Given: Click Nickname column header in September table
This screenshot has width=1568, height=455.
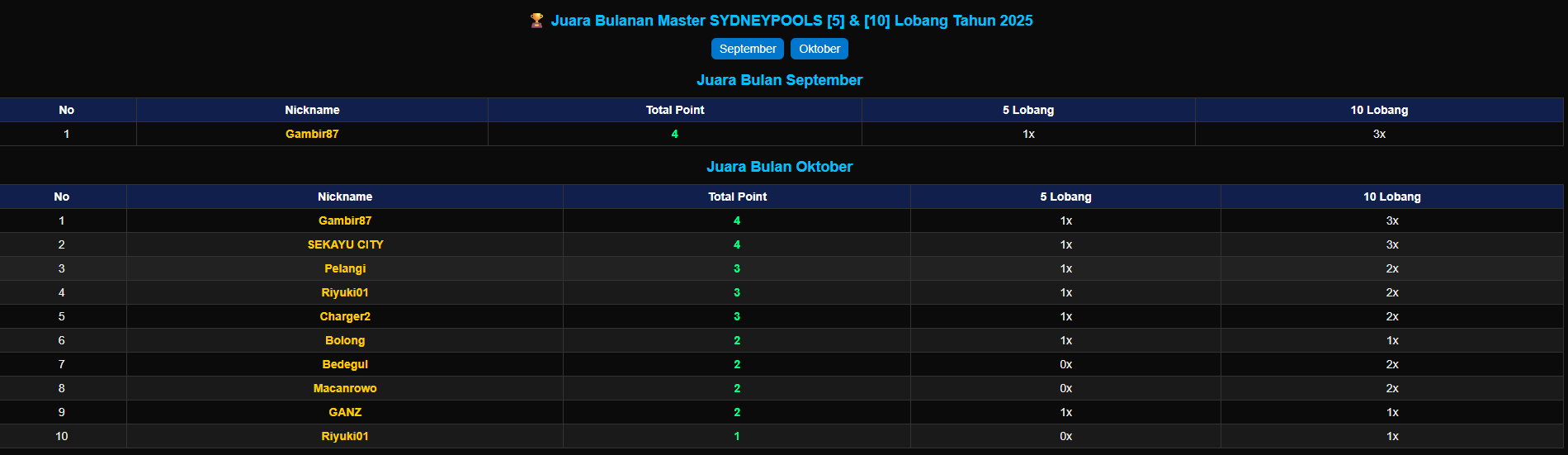Looking at the screenshot, I should point(312,110).
